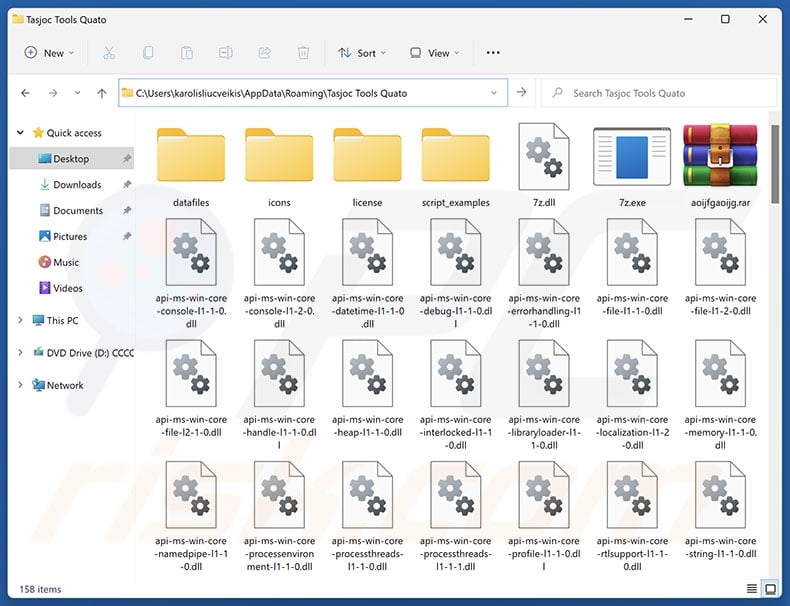Expand address bar history dropdown

click(494, 93)
